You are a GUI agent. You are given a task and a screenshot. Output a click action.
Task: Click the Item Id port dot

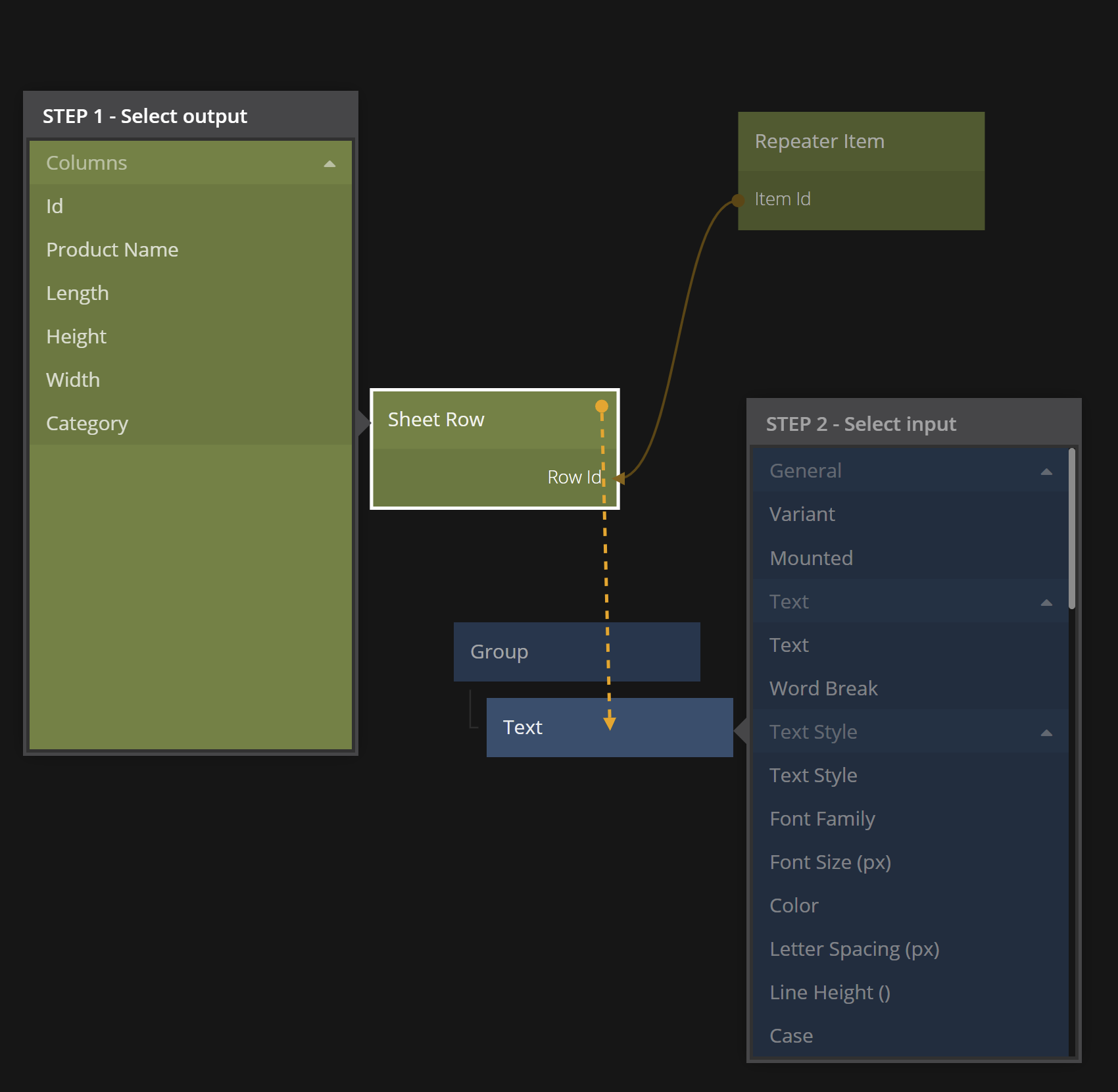click(x=739, y=200)
